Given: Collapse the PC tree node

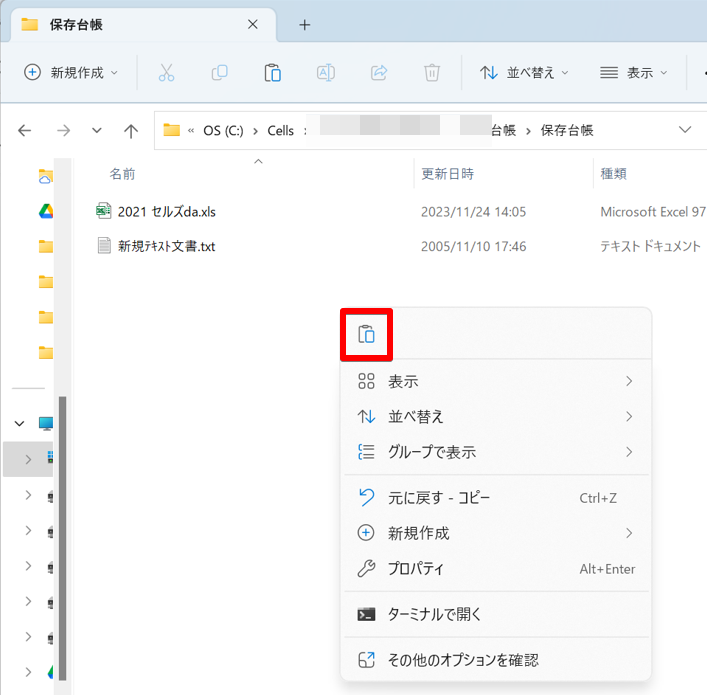Looking at the screenshot, I should click(19, 423).
